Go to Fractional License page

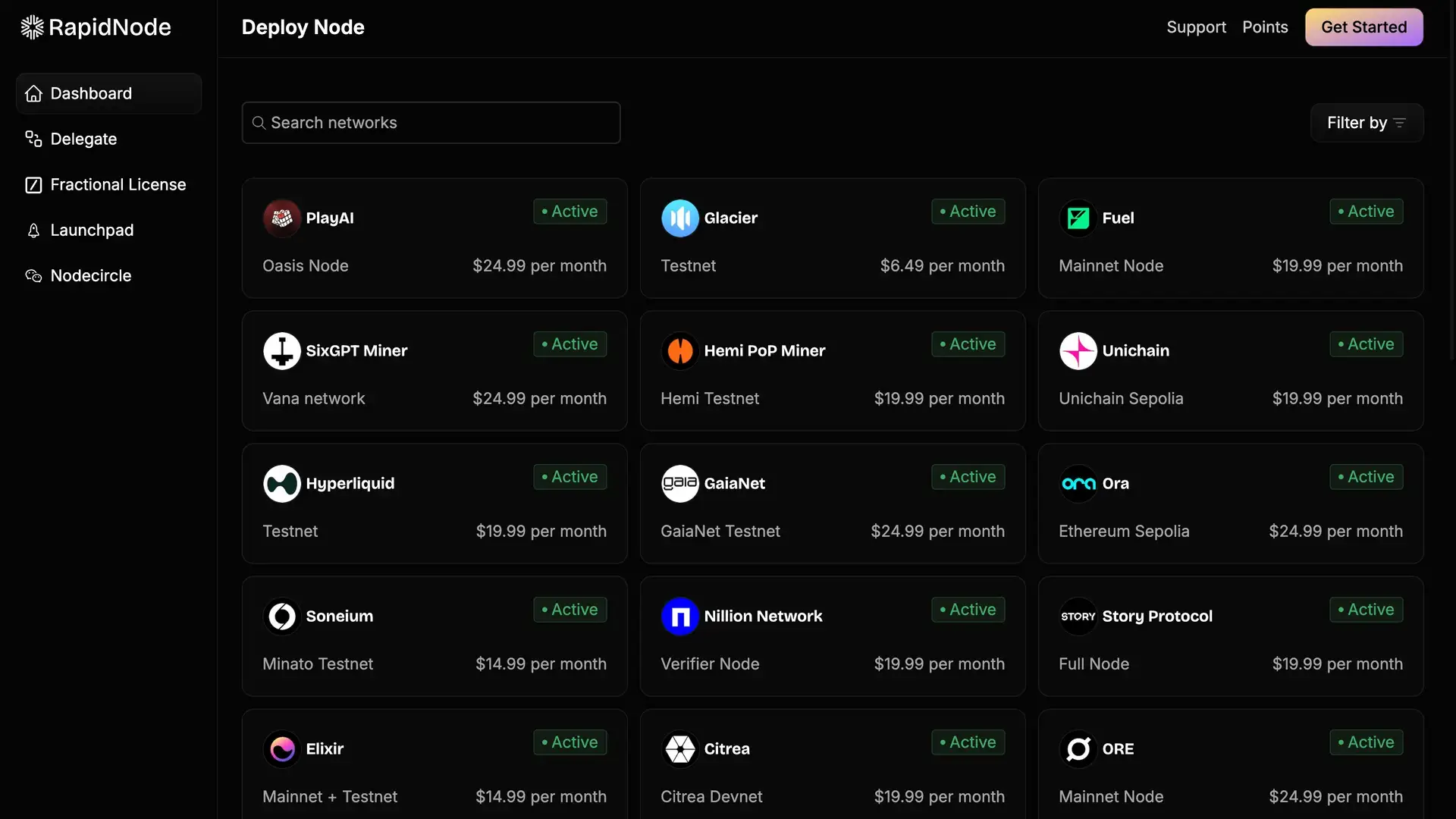coord(118,185)
